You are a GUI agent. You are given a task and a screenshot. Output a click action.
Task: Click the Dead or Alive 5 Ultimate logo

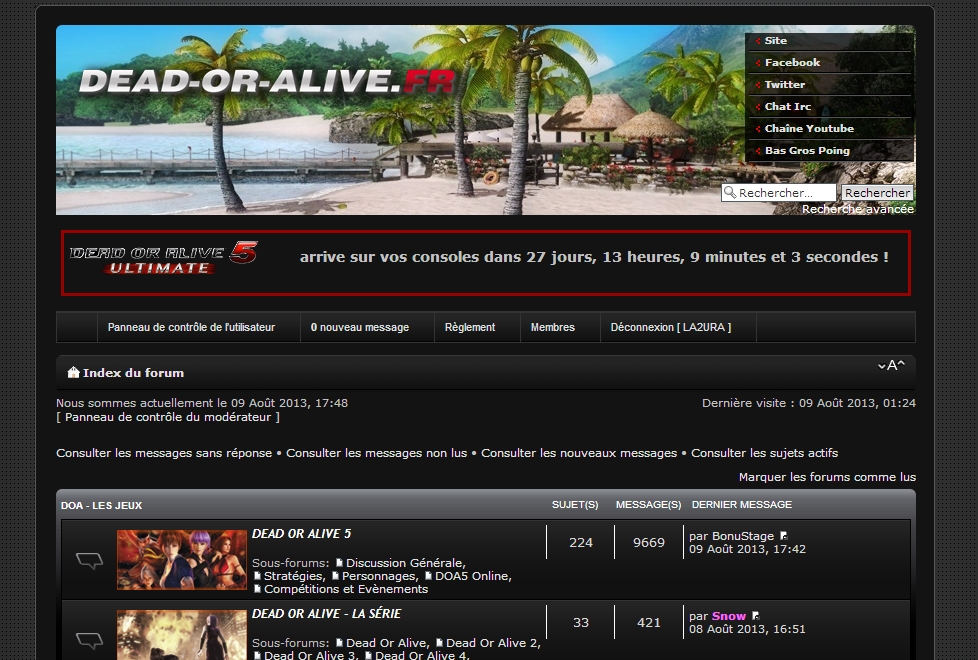coord(163,258)
